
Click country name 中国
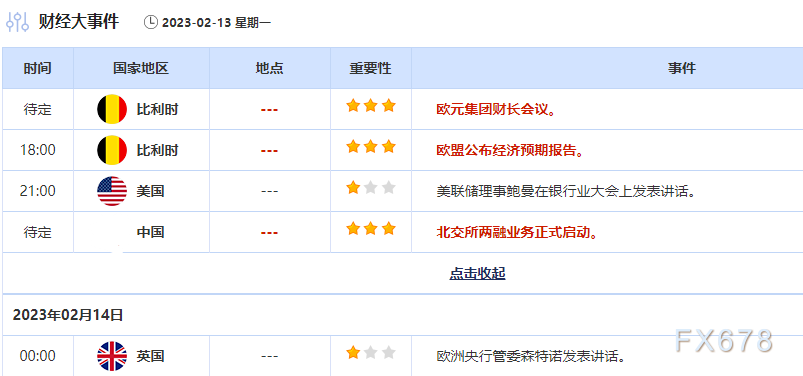151,233
